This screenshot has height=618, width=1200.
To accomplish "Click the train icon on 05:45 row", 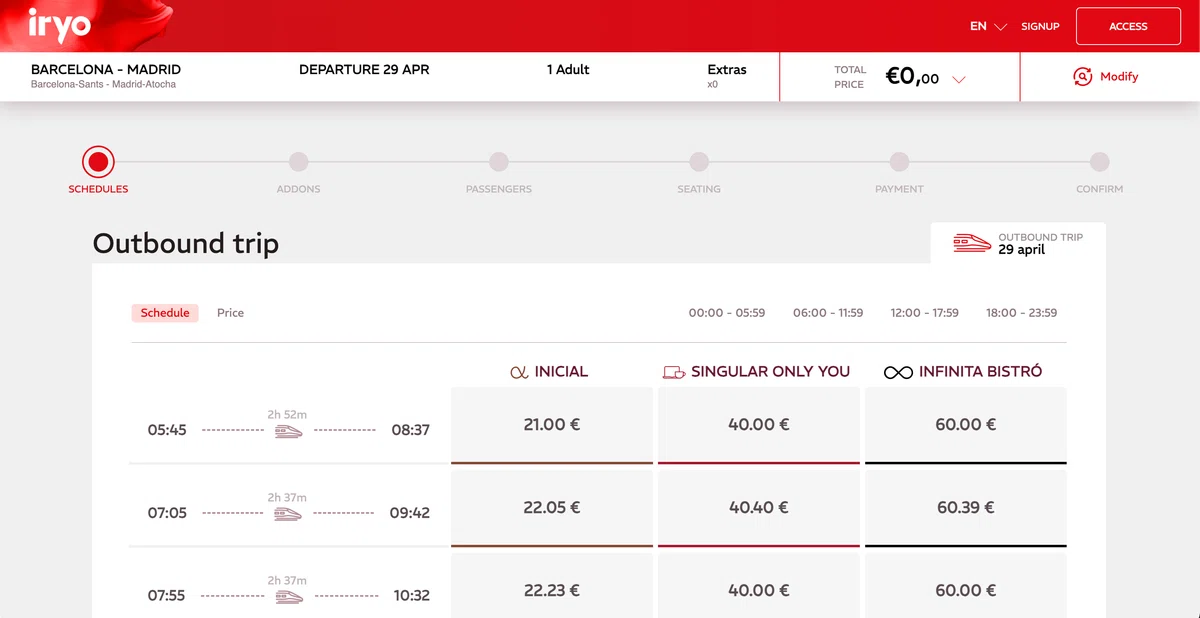I will click(288, 430).
